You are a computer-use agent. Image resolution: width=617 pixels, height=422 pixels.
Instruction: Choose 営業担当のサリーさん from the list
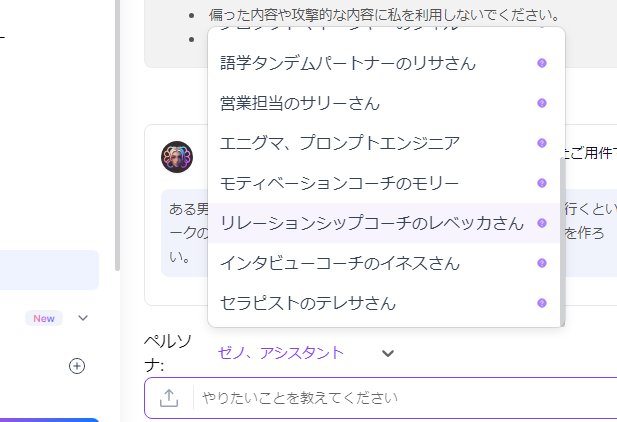click(300, 103)
